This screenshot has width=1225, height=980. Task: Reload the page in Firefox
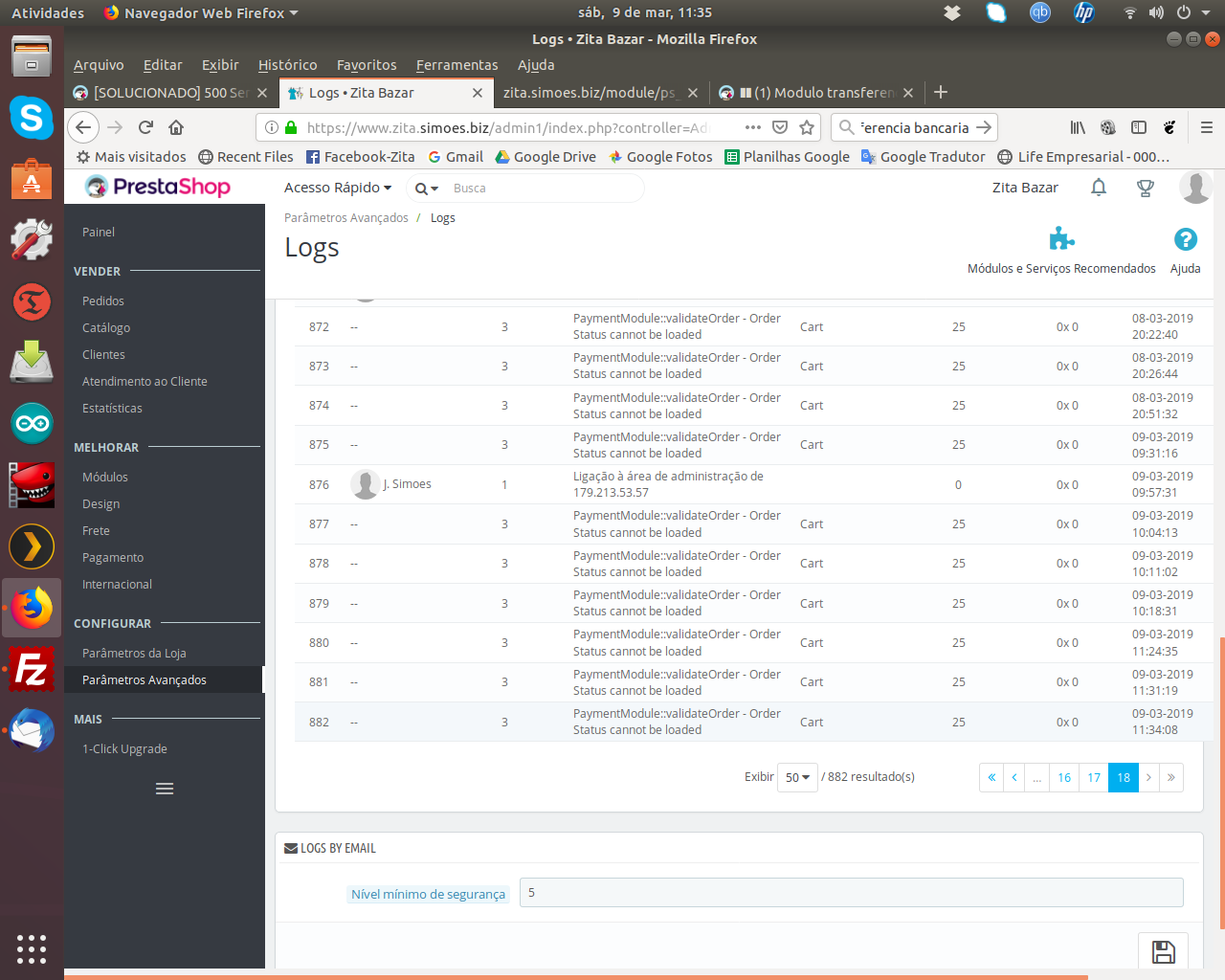pos(145,127)
